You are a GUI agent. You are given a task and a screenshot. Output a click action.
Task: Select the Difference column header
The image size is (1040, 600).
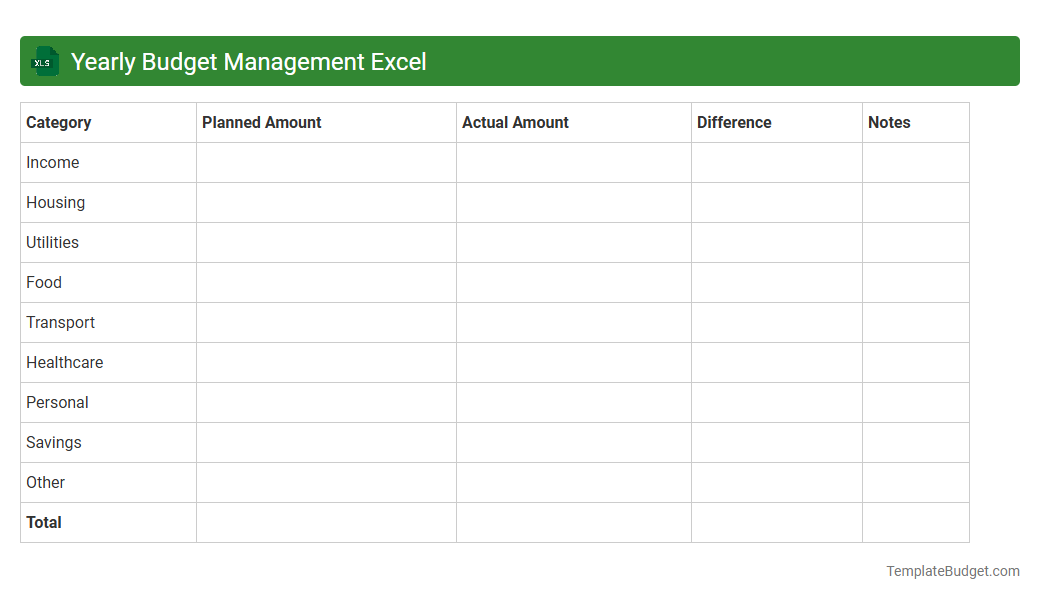coord(734,122)
